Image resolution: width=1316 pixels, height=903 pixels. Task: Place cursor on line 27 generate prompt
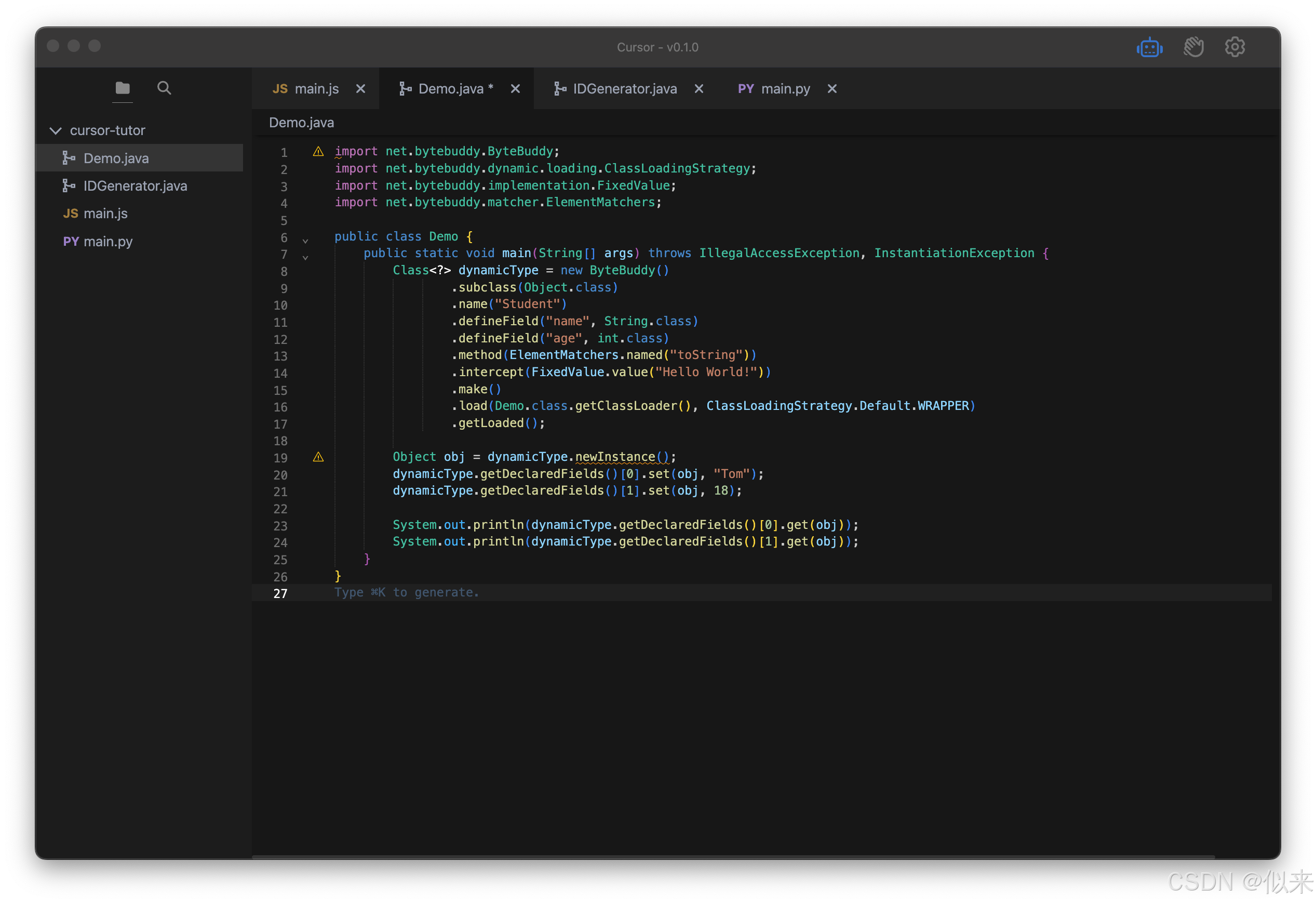pos(407,592)
